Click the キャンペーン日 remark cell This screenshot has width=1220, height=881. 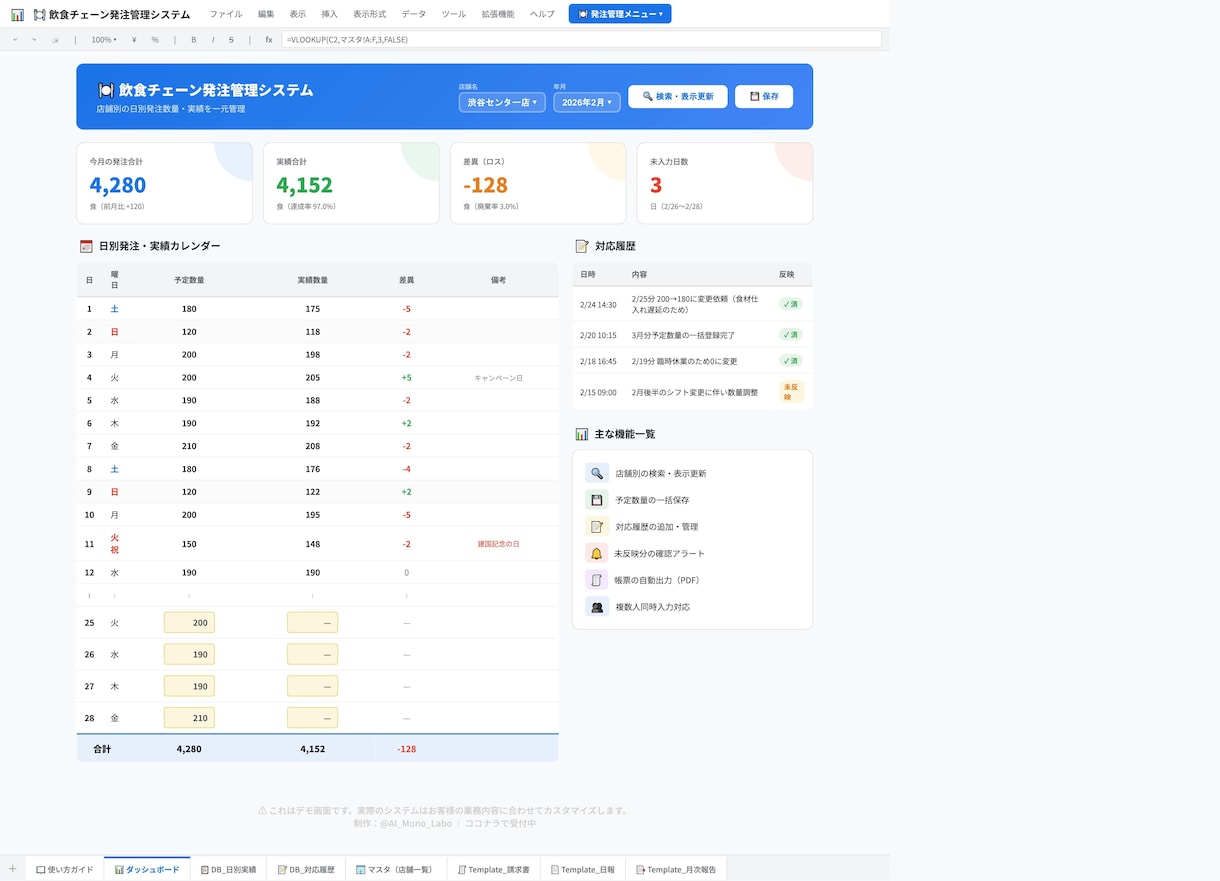(498, 378)
